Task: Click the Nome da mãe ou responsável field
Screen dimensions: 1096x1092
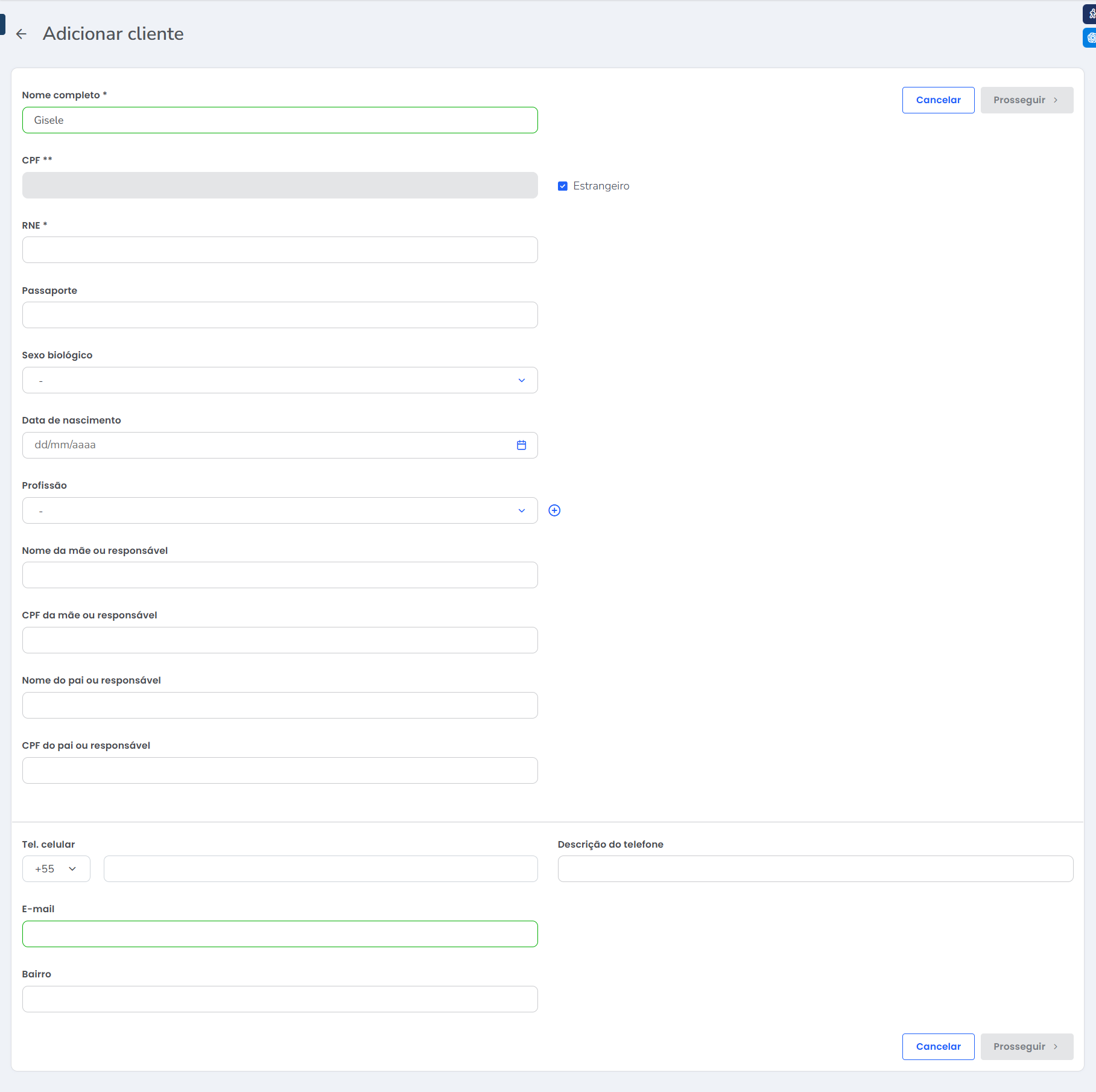Action: pos(280,575)
